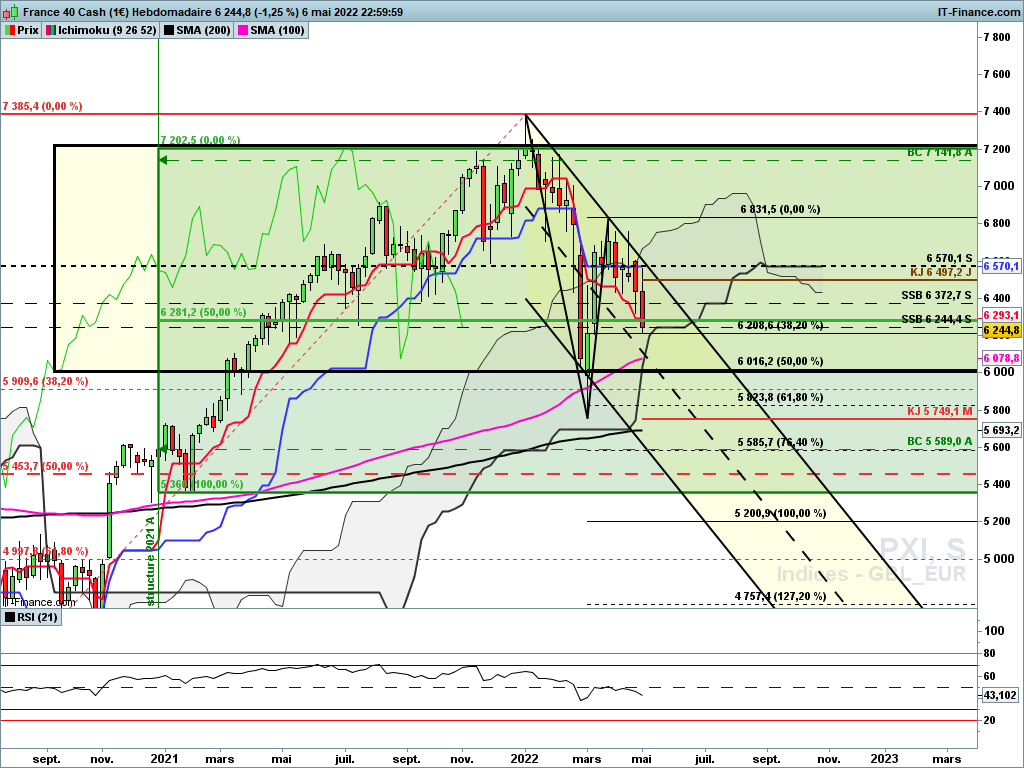Click the vertical label structure 2021 A
1024x768 pixels.
tap(151, 562)
